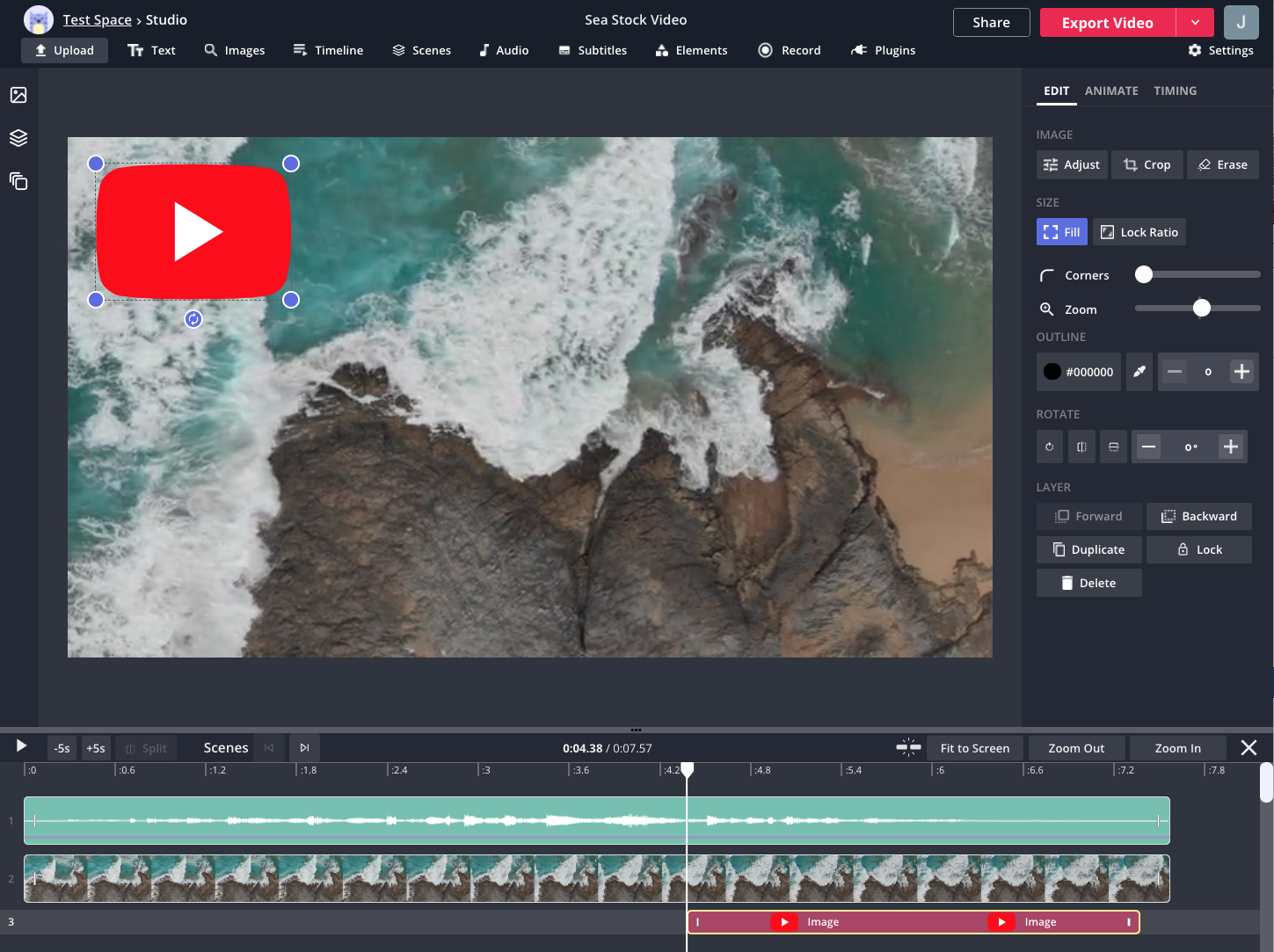Switch to the ANIMATE tab
This screenshot has height=952, width=1274.
[1111, 91]
